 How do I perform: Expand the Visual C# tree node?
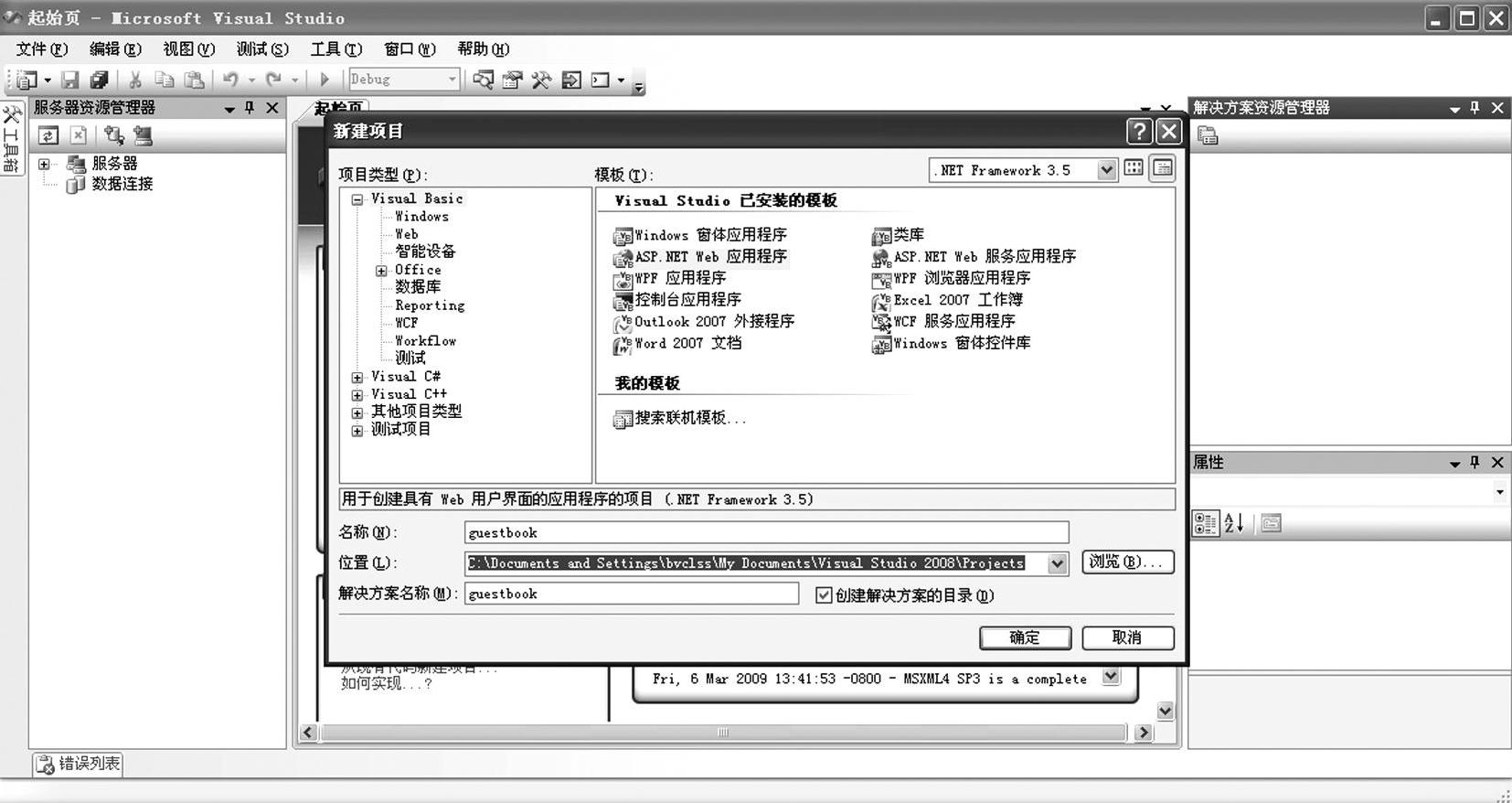pyautogui.click(x=357, y=377)
